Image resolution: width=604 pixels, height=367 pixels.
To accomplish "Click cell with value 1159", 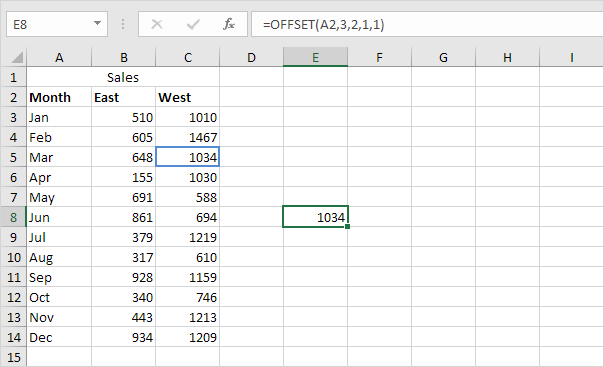I will click(188, 278).
